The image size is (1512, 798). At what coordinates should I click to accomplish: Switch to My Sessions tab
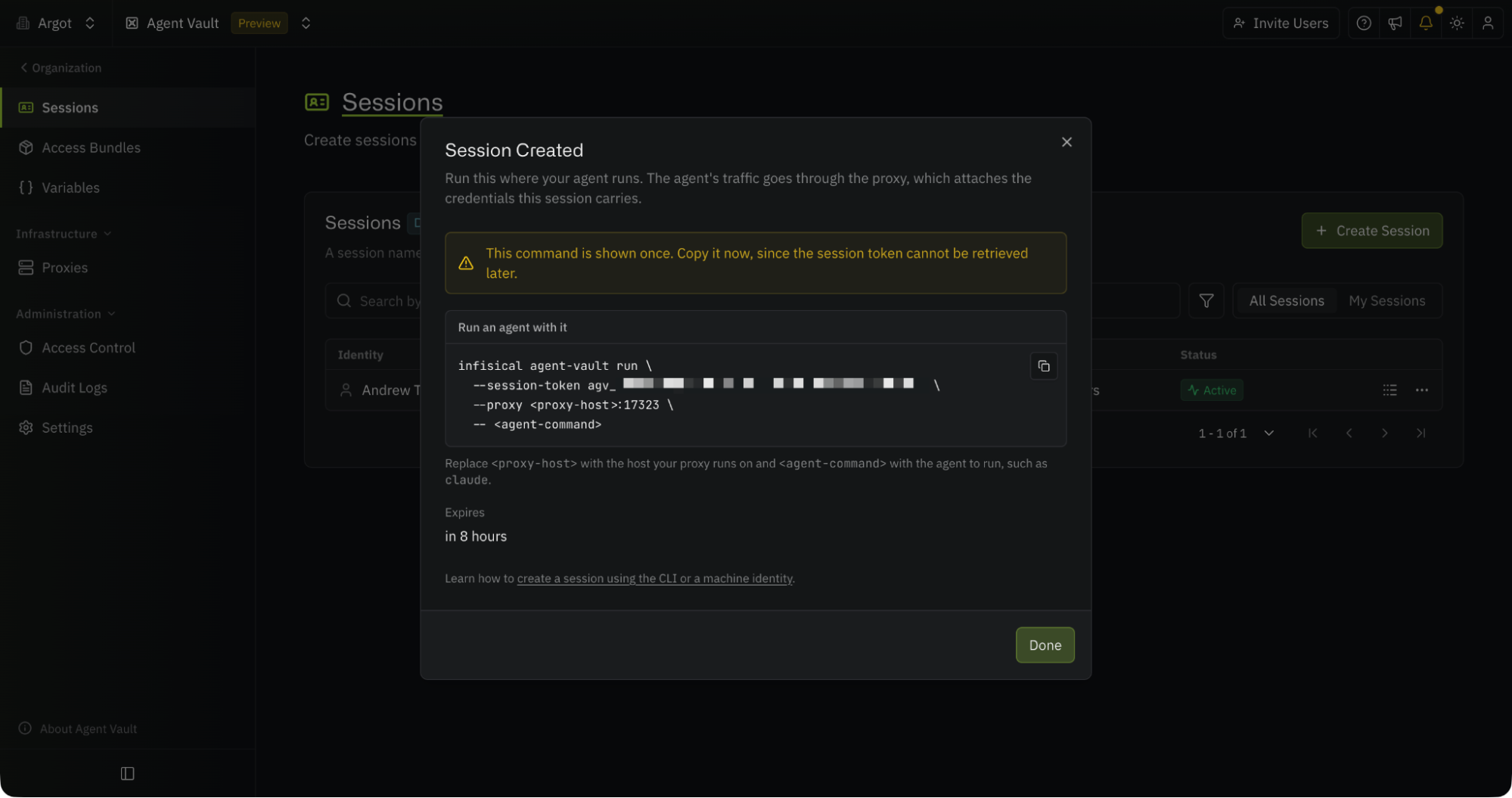tap(1386, 301)
